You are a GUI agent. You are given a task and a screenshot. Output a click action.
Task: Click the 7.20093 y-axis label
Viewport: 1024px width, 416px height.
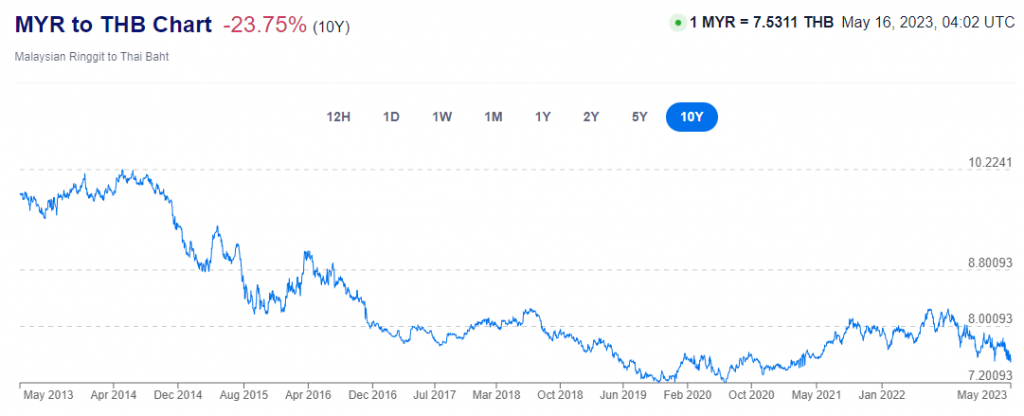tap(990, 375)
